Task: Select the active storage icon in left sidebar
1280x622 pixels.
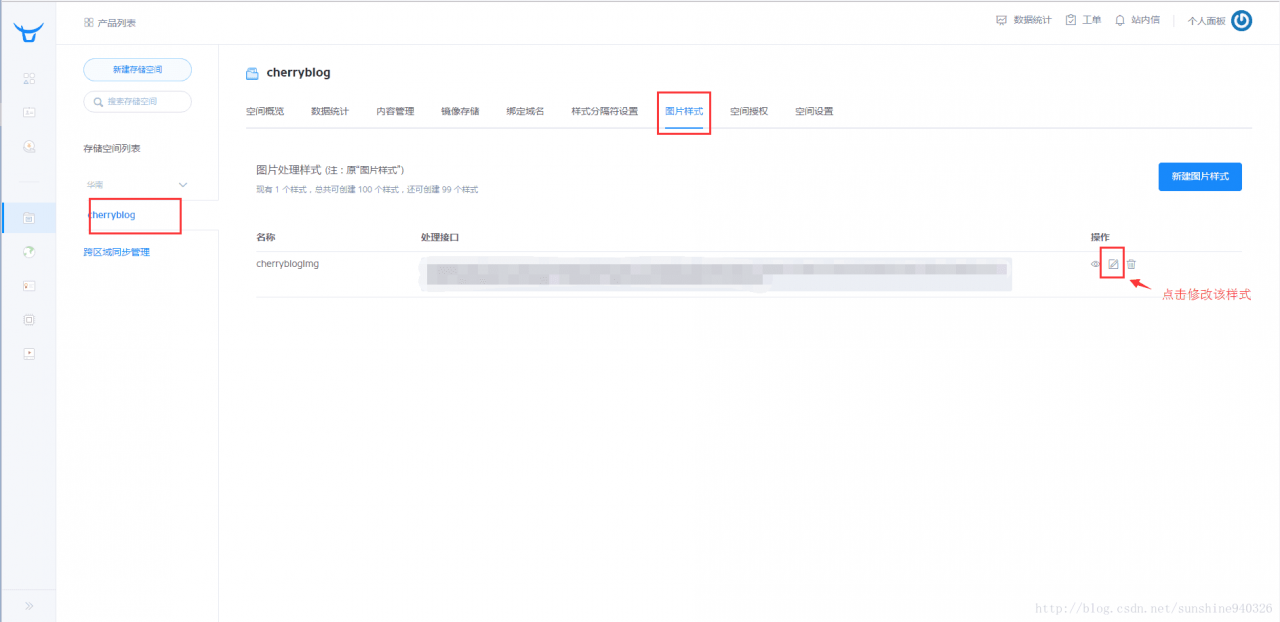Action: tap(29, 217)
